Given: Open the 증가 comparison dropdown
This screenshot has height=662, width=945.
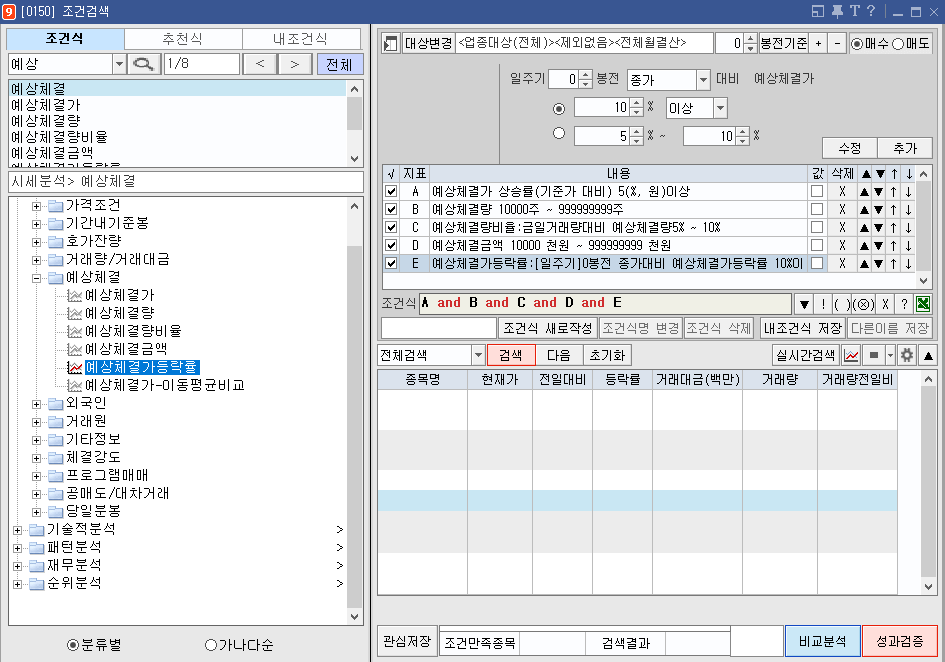Looking at the screenshot, I should [702, 79].
